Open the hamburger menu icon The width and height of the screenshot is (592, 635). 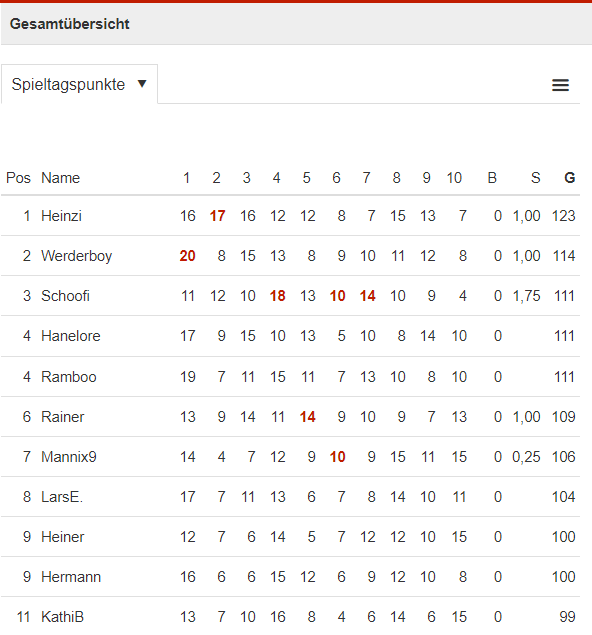click(560, 85)
